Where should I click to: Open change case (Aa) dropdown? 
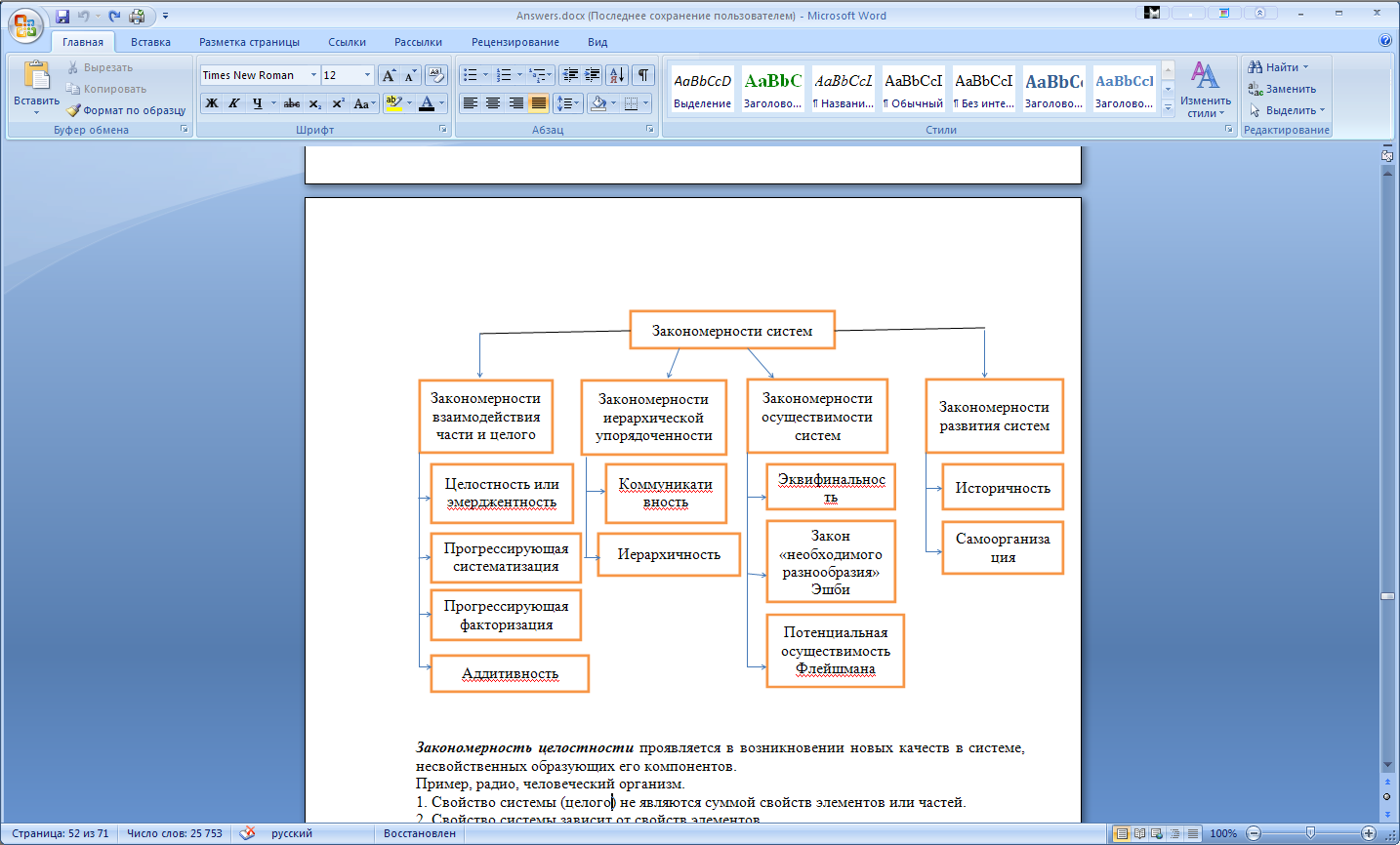point(365,103)
